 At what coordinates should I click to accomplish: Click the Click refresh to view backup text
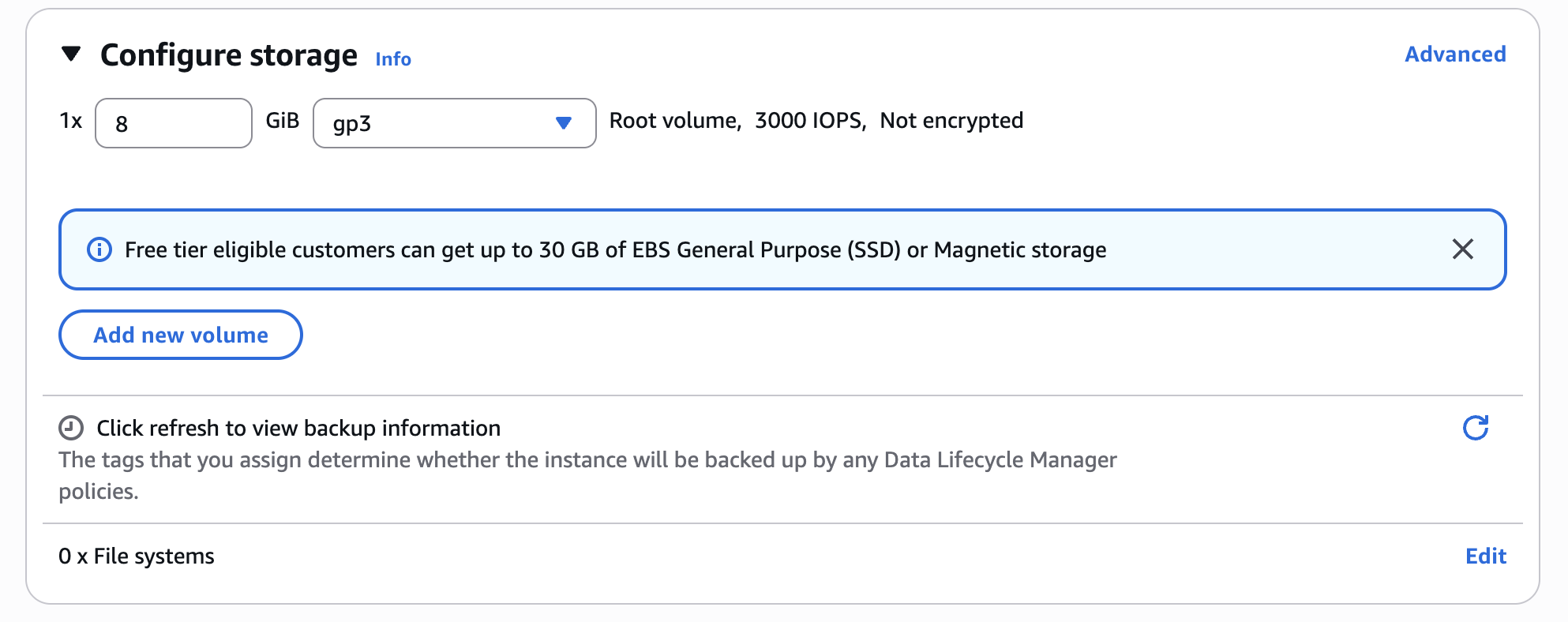298,428
